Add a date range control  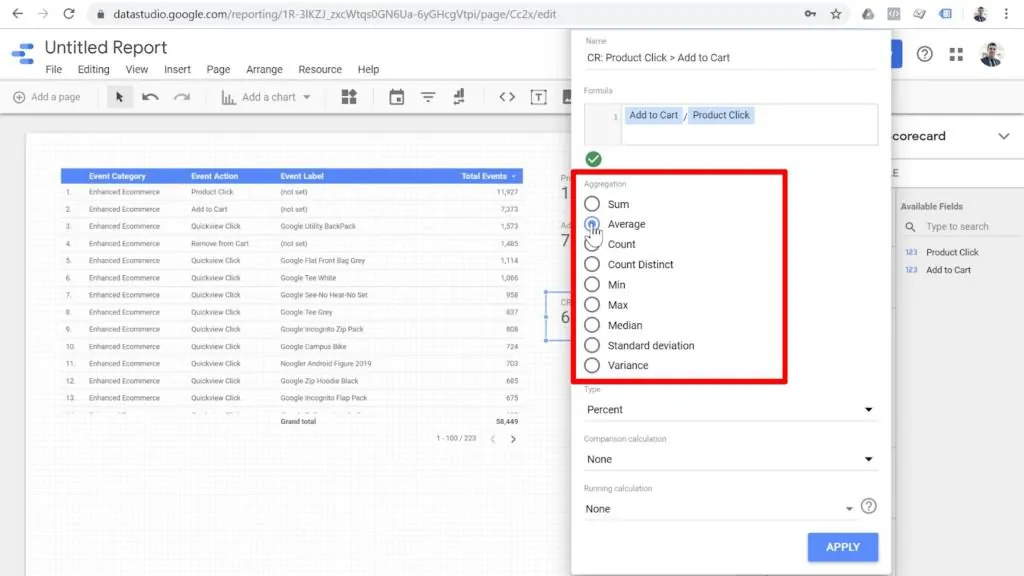click(397, 97)
